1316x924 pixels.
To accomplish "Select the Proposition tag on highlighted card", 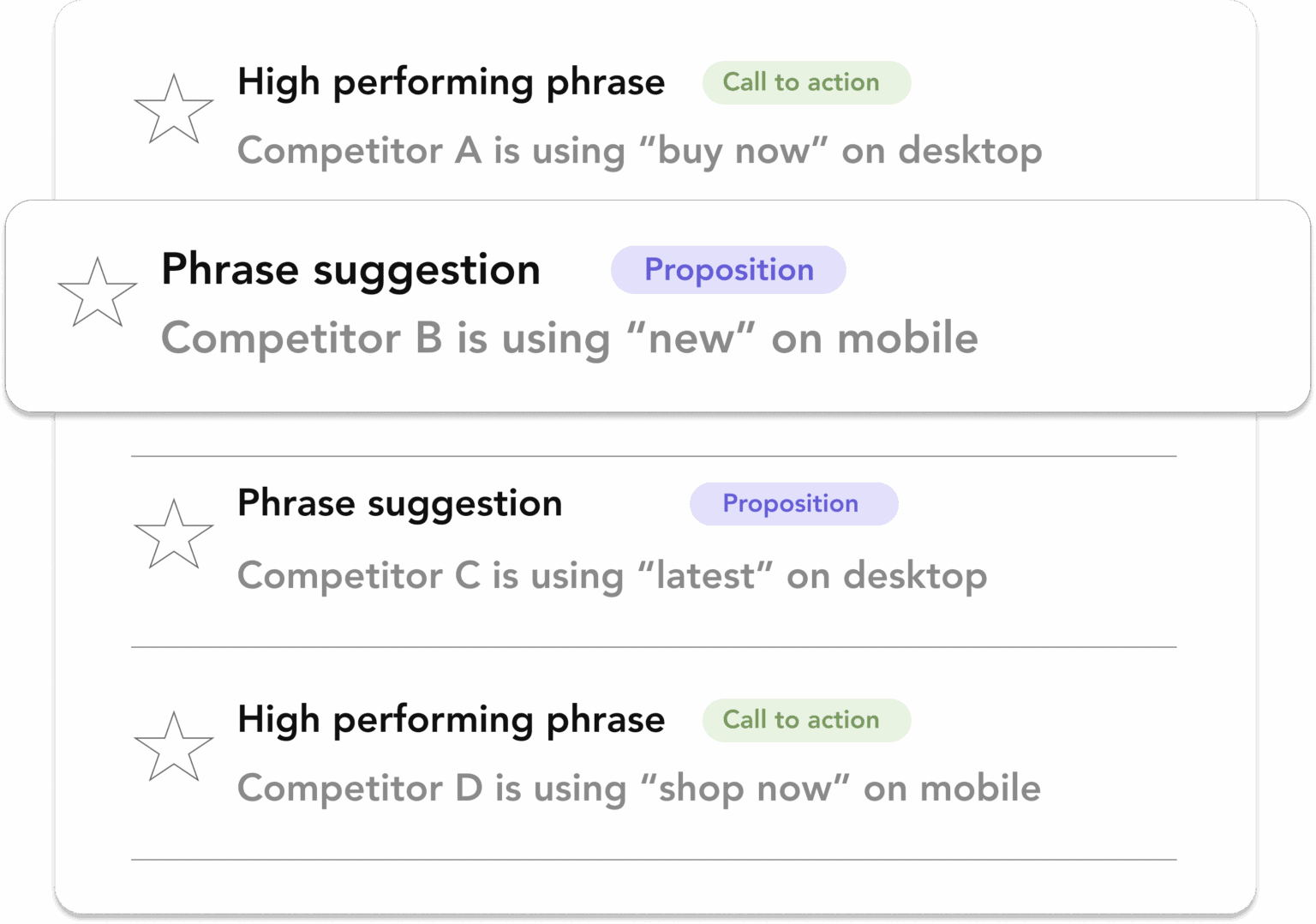I will pyautogui.click(x=728, y=270).
